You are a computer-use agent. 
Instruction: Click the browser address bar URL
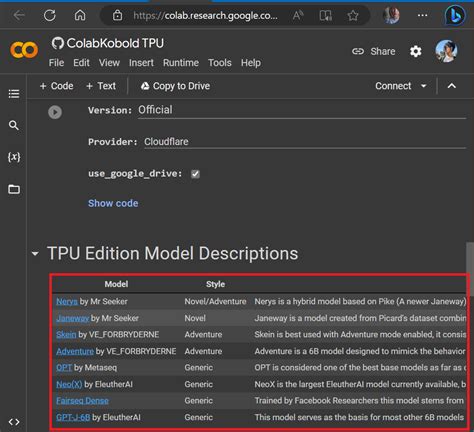pos(205,15)
